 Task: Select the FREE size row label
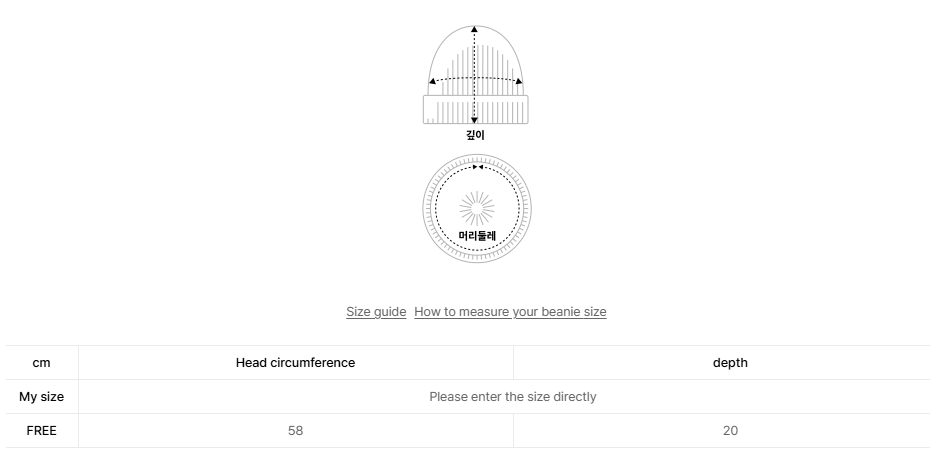click(x=41, y=431)
